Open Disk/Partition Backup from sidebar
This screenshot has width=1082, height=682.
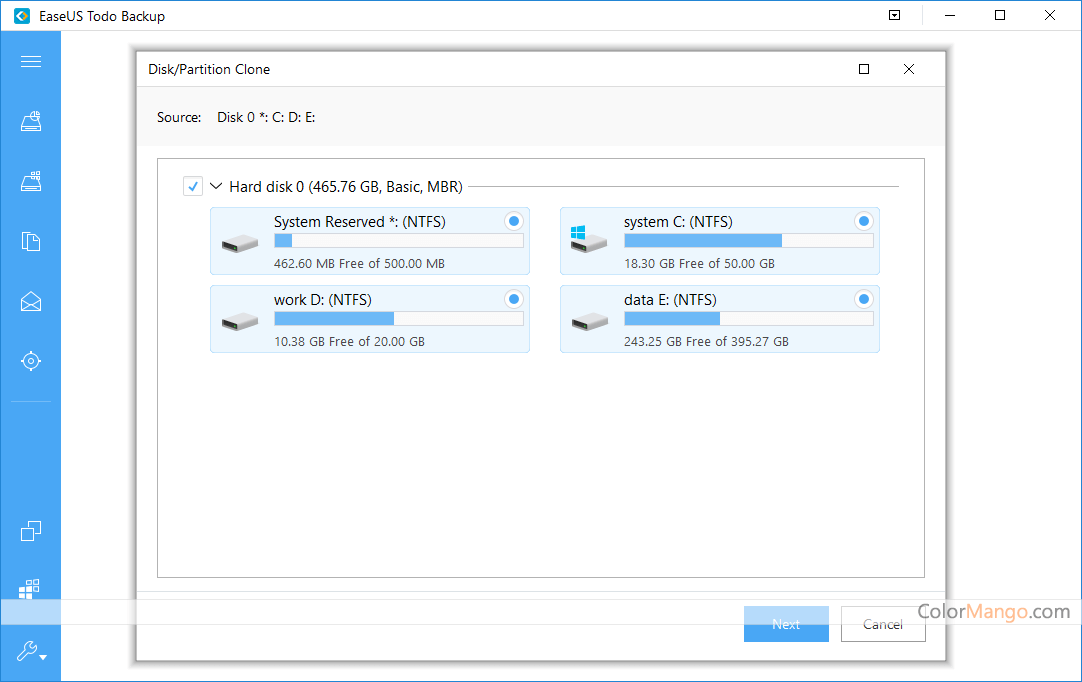tap(31, 122)
